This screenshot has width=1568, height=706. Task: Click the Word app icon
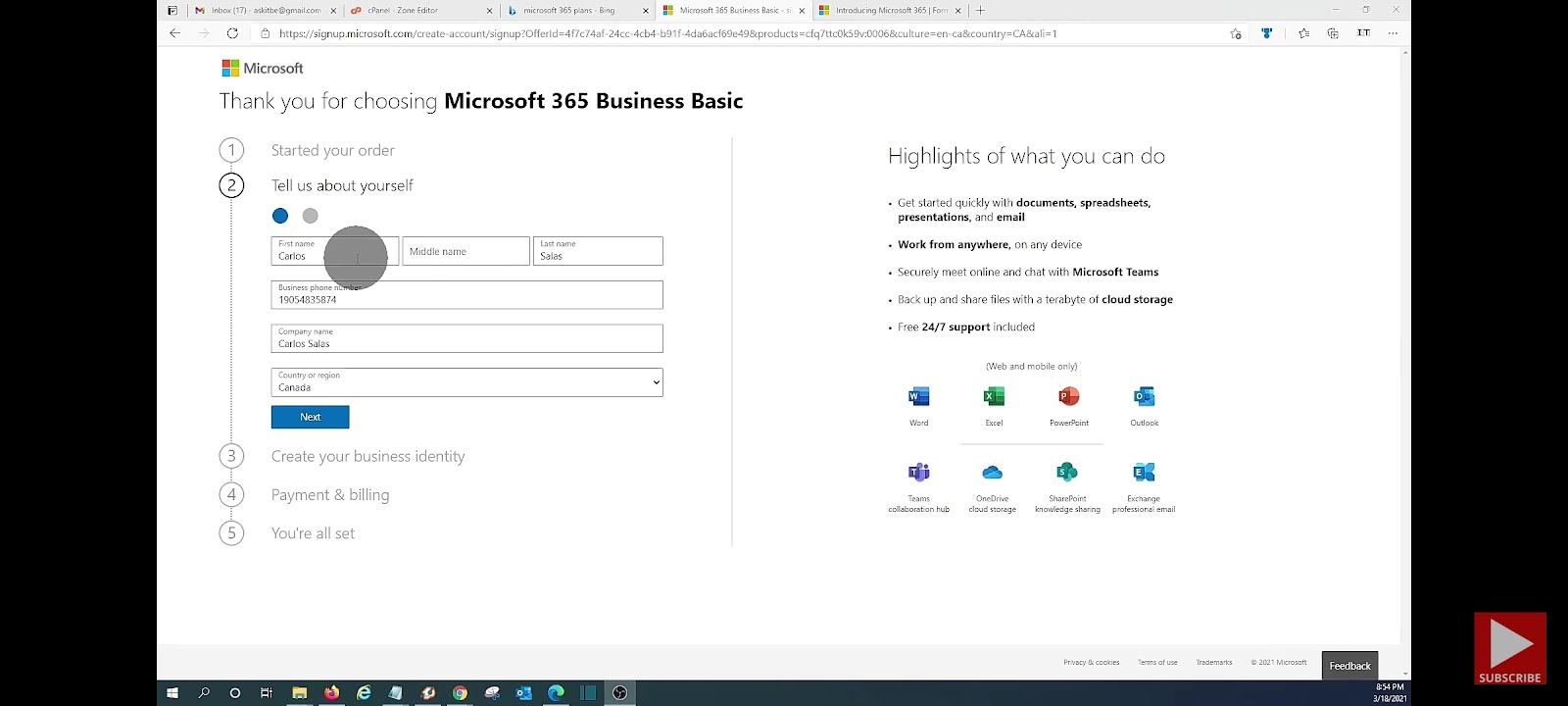tap(918, 396)
